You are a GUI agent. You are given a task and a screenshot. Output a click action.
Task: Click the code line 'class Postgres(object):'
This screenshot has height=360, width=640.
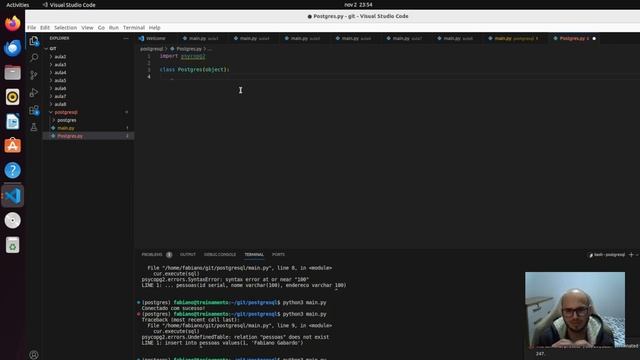195,70
